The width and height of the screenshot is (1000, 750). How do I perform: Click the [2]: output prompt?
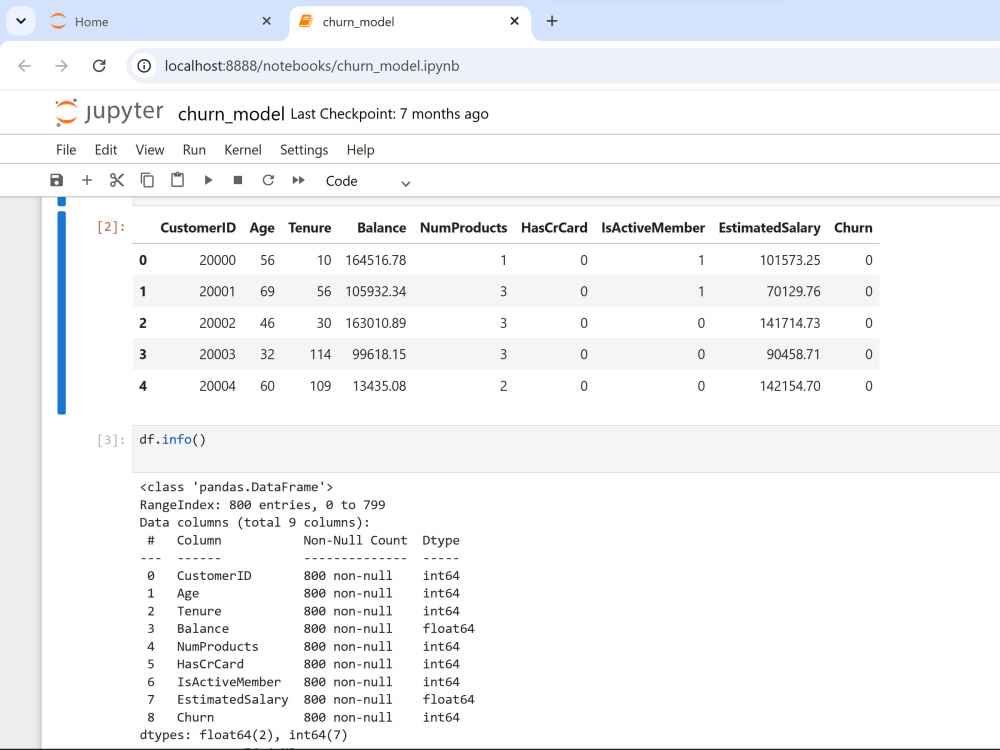(111, 227)
